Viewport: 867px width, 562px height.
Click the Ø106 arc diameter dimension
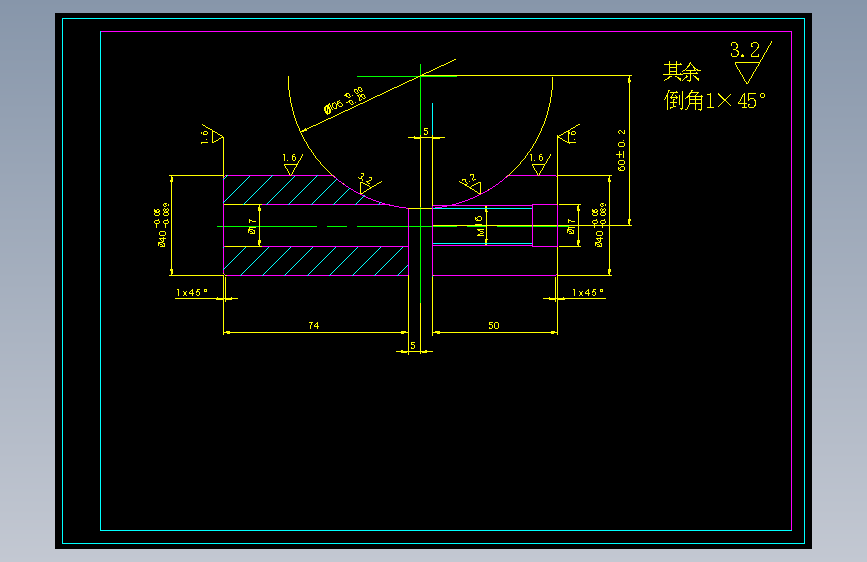344,100
